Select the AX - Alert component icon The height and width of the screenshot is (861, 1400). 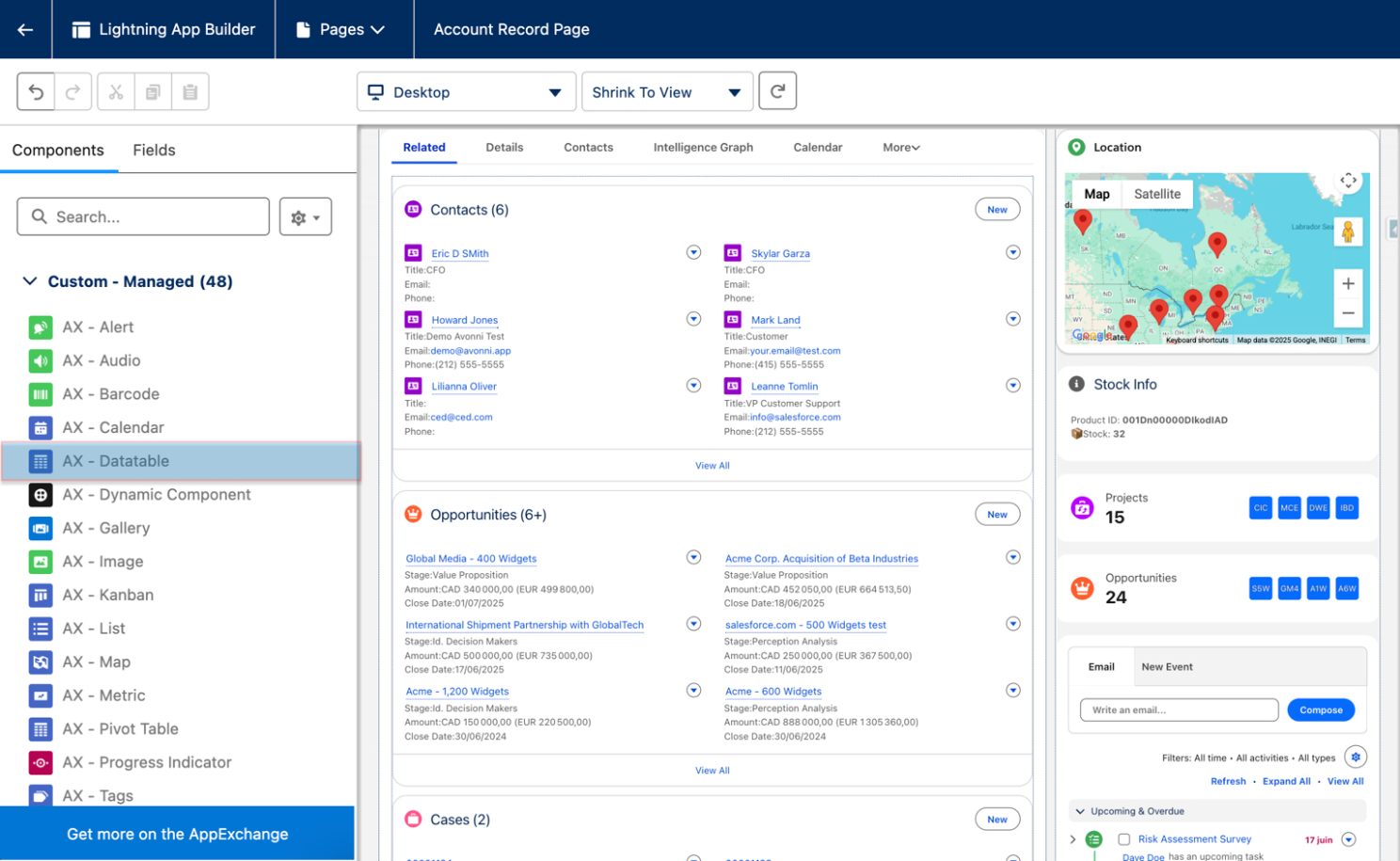tap(40, 327)
